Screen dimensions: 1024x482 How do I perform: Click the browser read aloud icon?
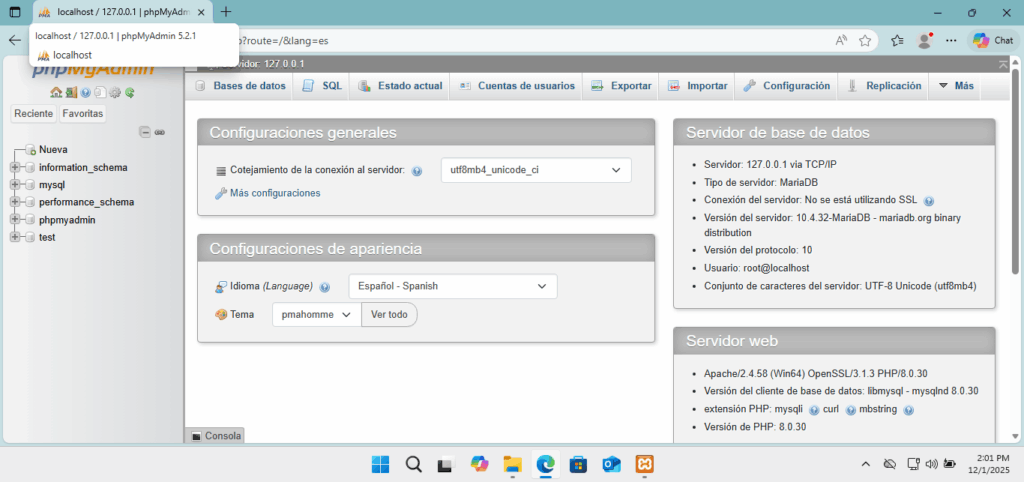841,40
